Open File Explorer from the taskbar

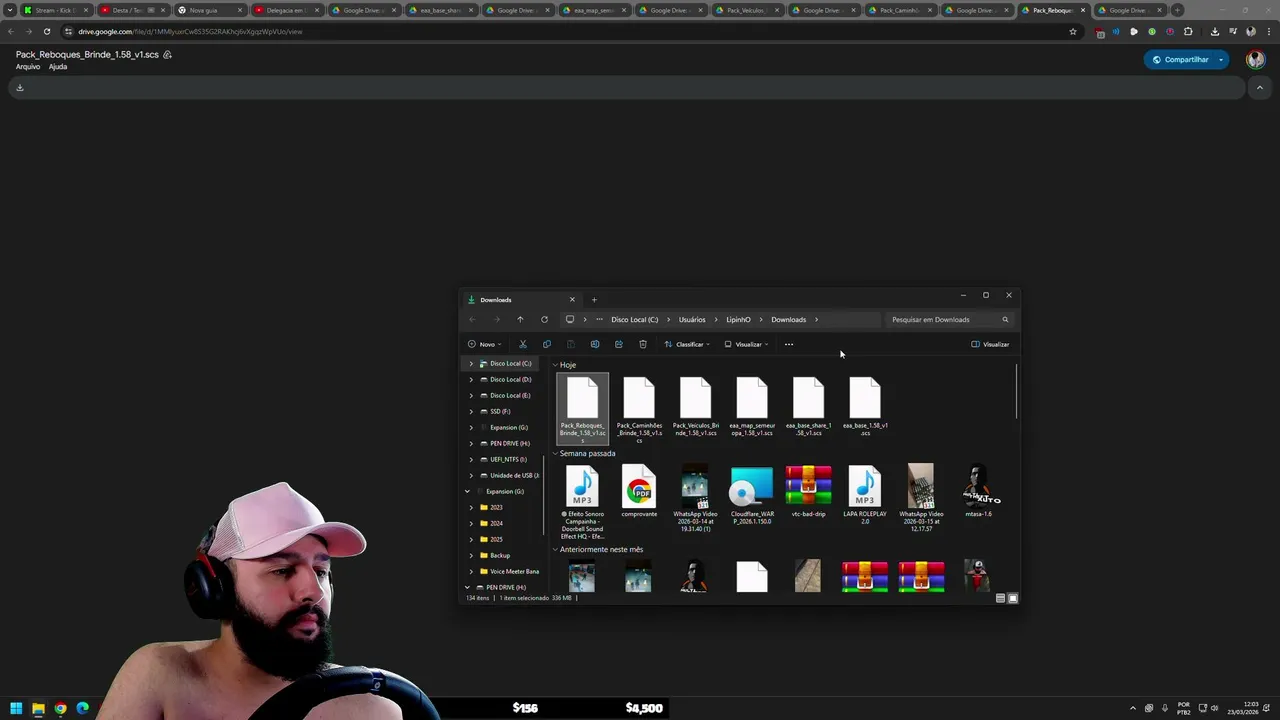[x=38, y=708]
